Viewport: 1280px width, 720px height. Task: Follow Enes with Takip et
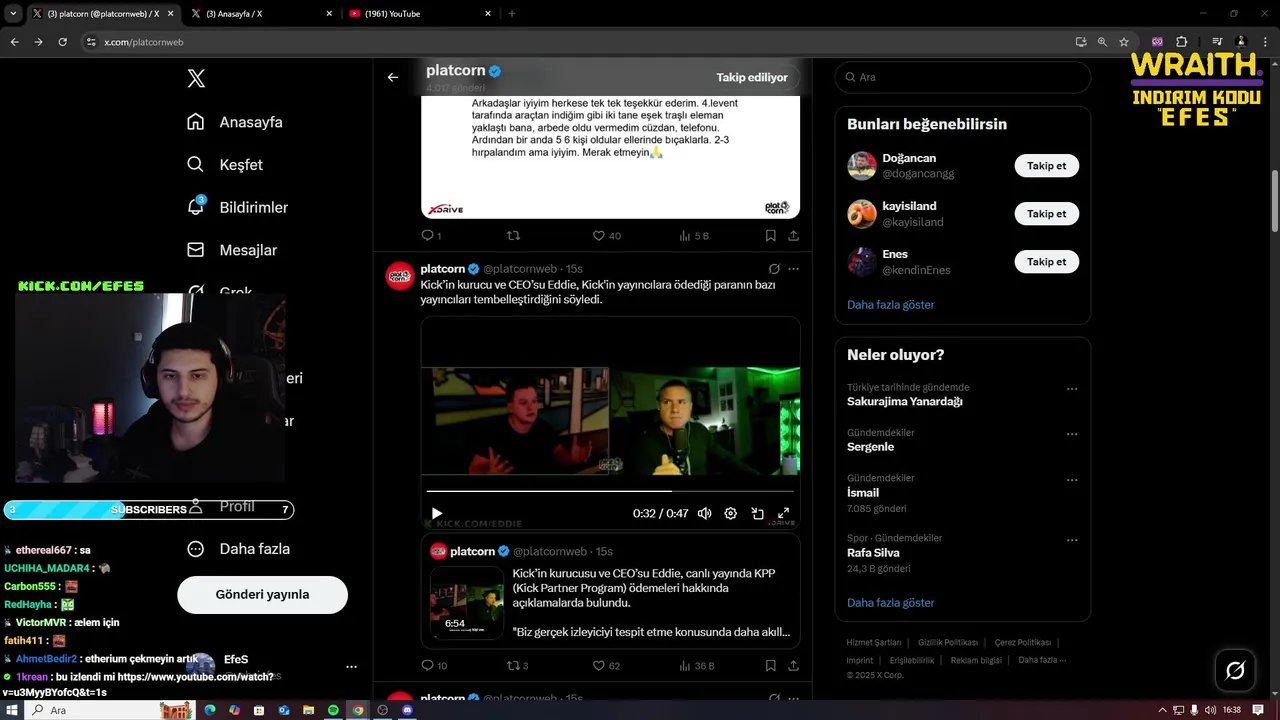tap(1046, 262)
